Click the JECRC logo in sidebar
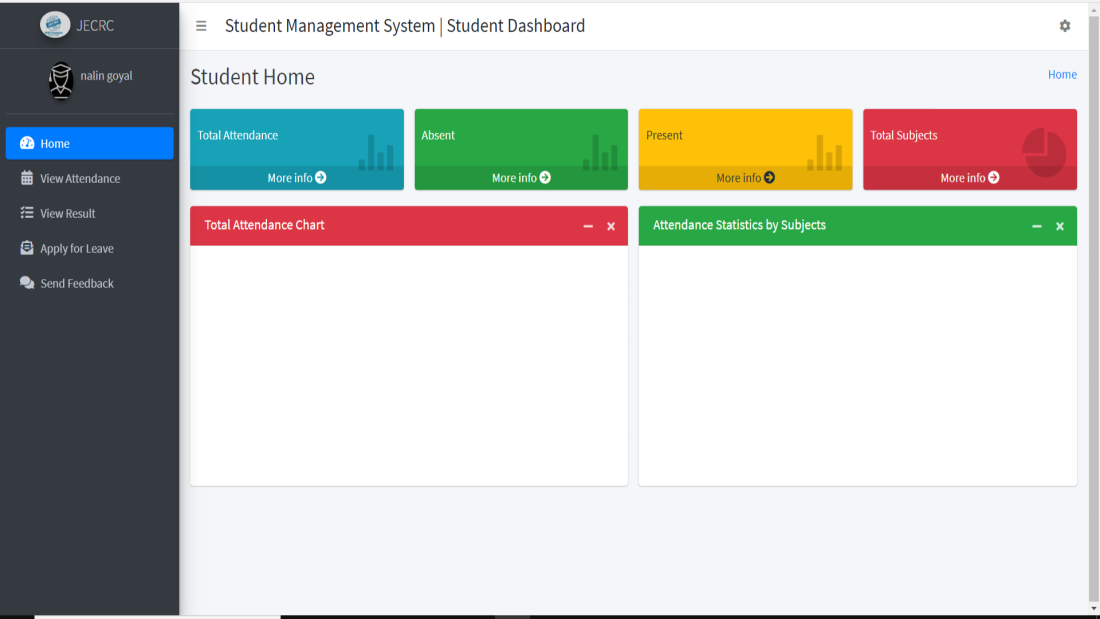 tap(55, 25)
